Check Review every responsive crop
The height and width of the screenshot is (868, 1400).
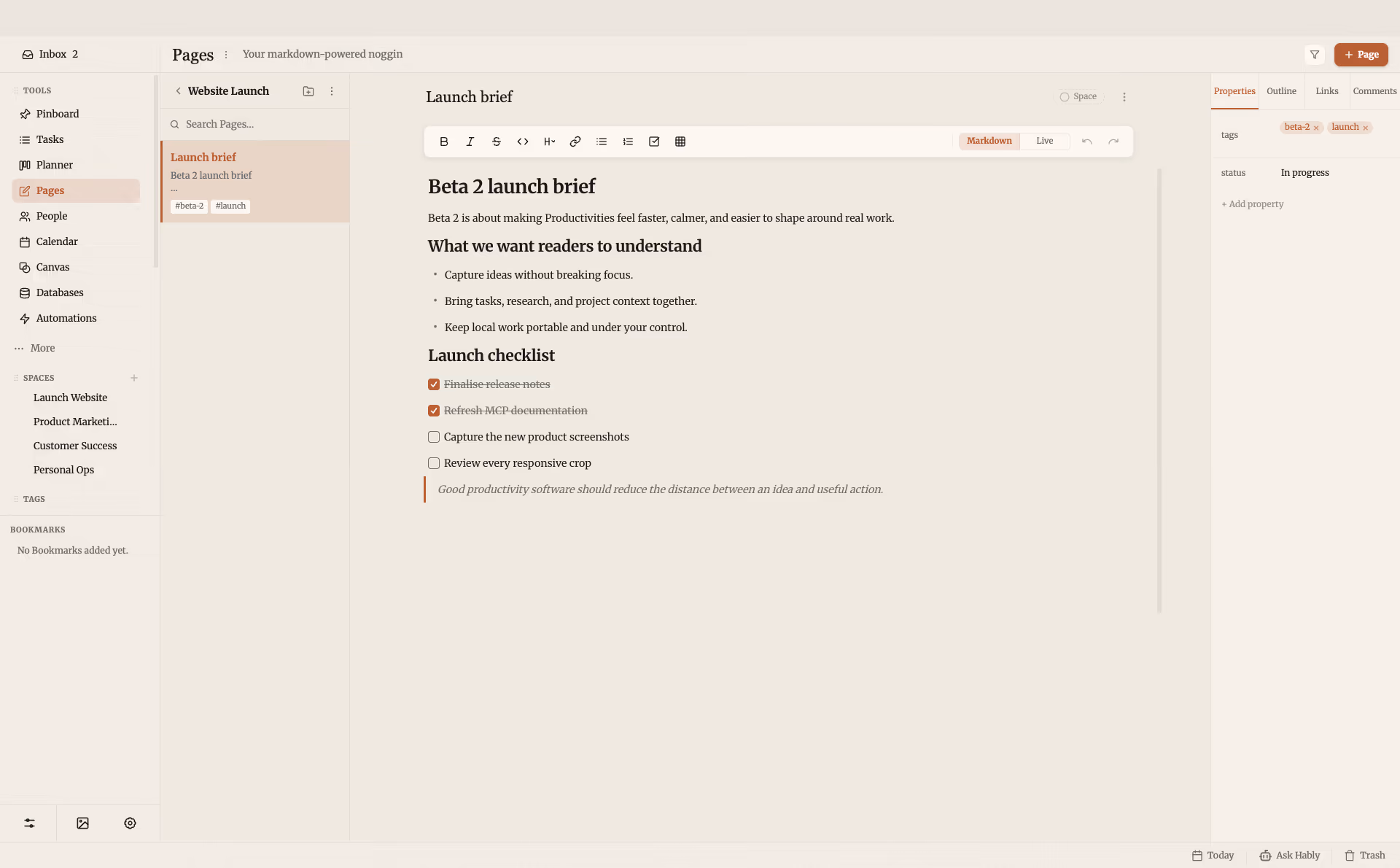434,463
